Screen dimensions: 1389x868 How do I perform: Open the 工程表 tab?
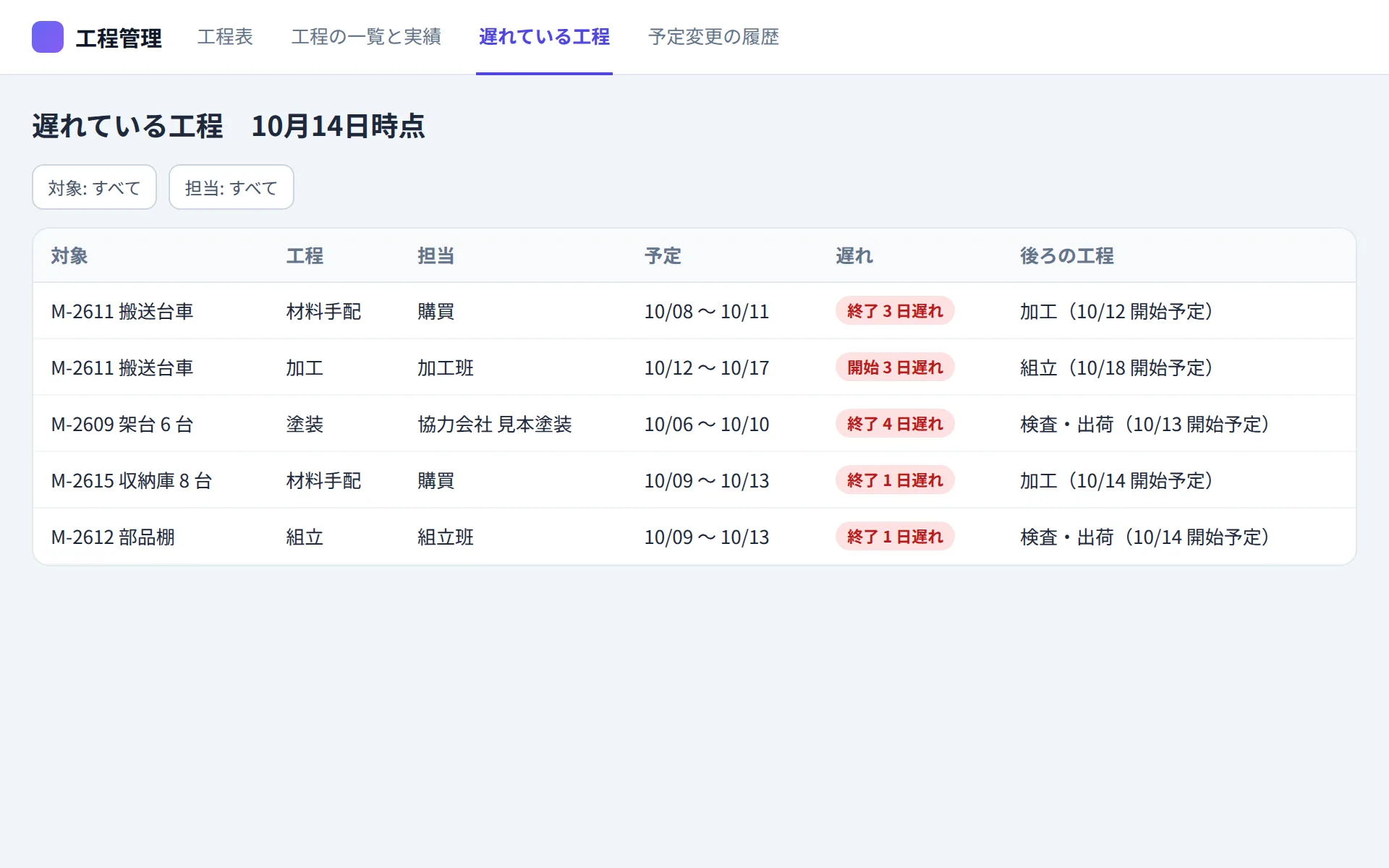225,37
